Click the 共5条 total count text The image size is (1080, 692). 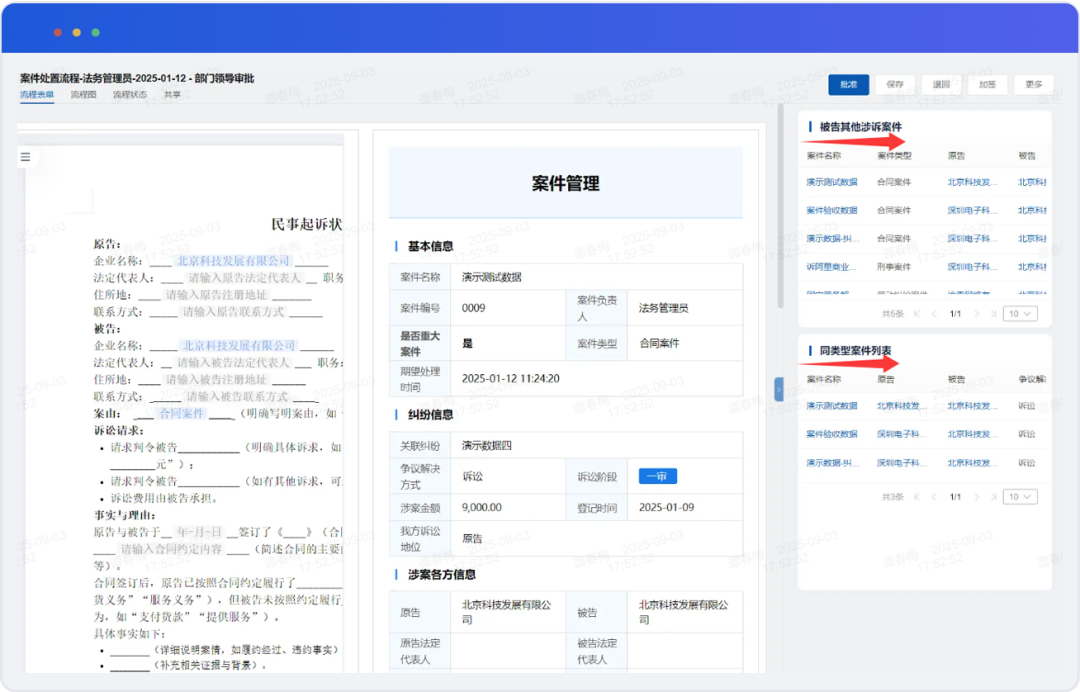[x=893, y=314]
